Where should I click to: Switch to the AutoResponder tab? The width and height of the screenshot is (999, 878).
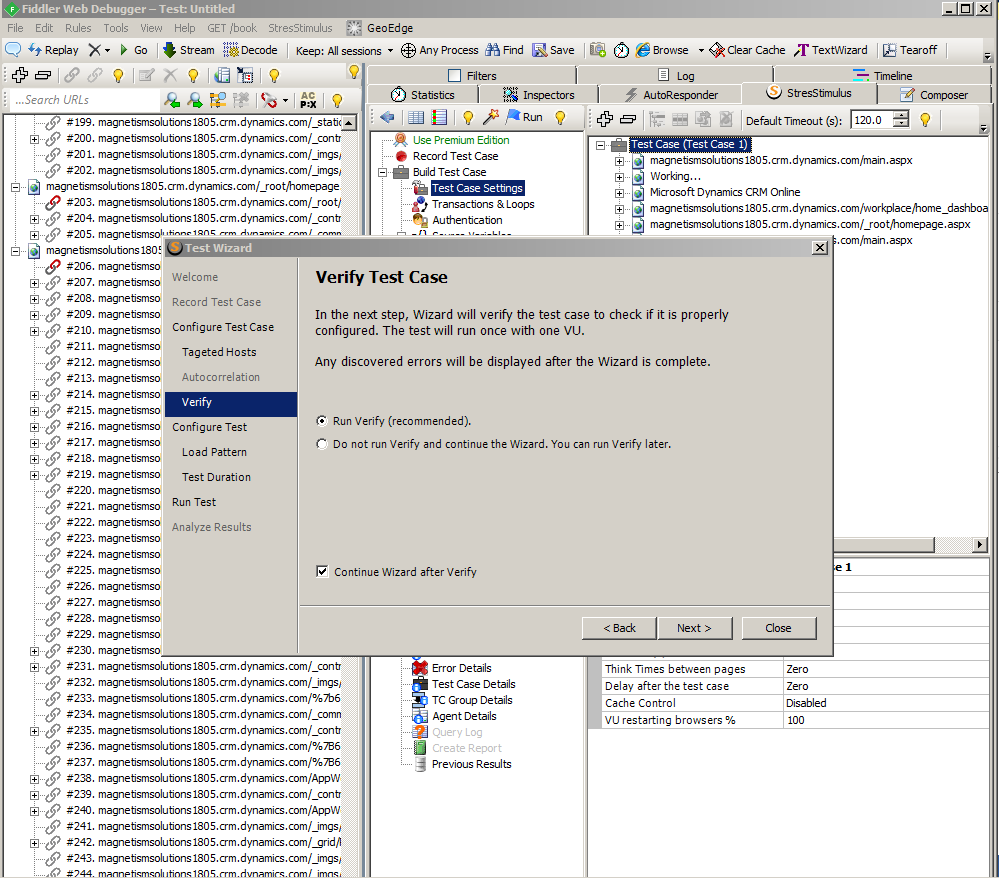click(x=670, y=95)
